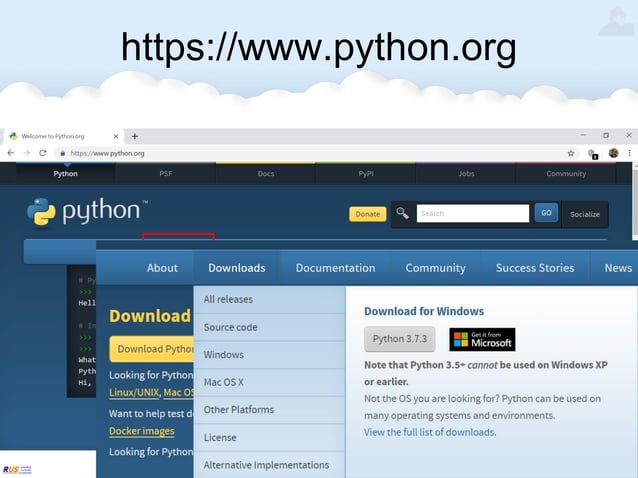Open the user profile avatar
This screenshot has height=478, width=638.
[x=614, y=153]
